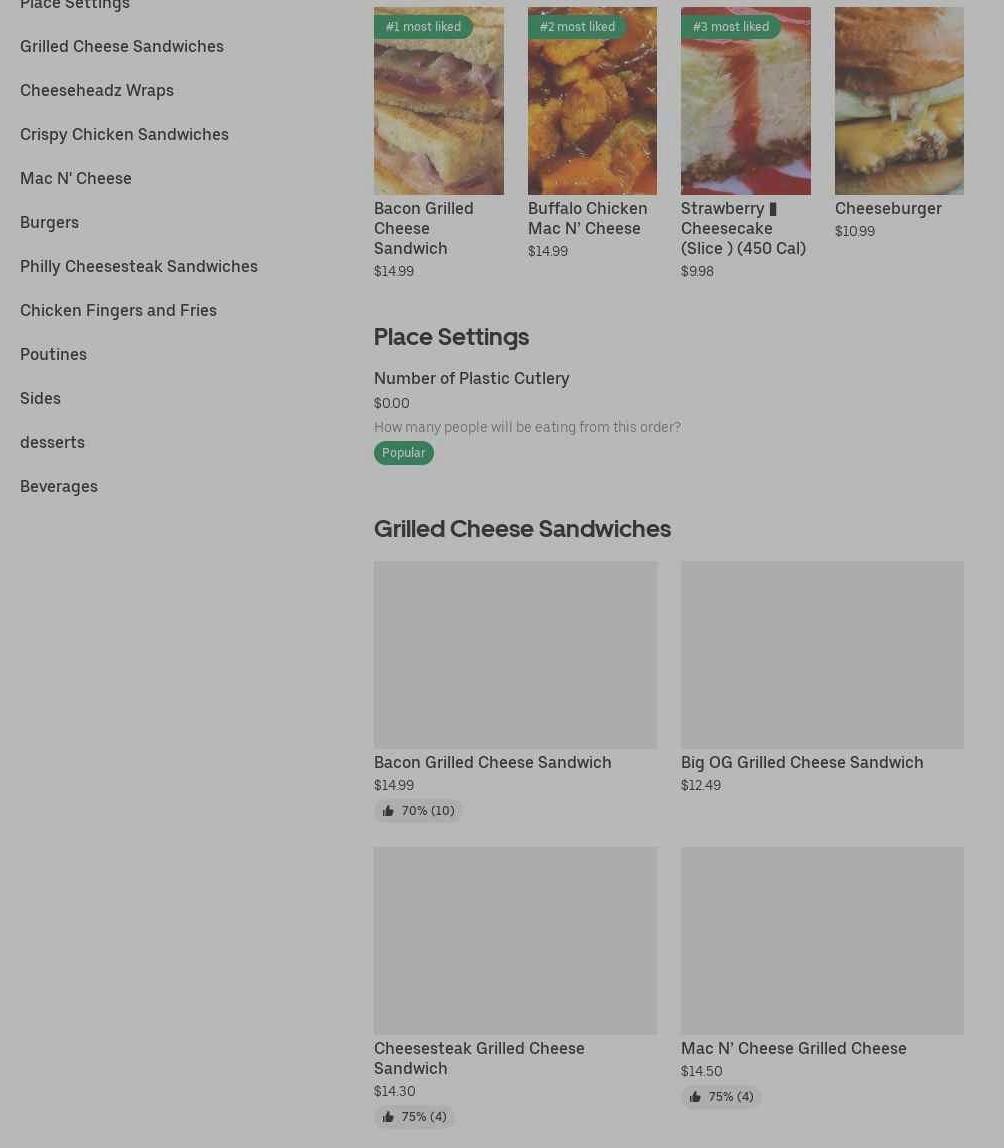
Task: Open the #1 most liked sandwich photo
Action: point(439,101)
